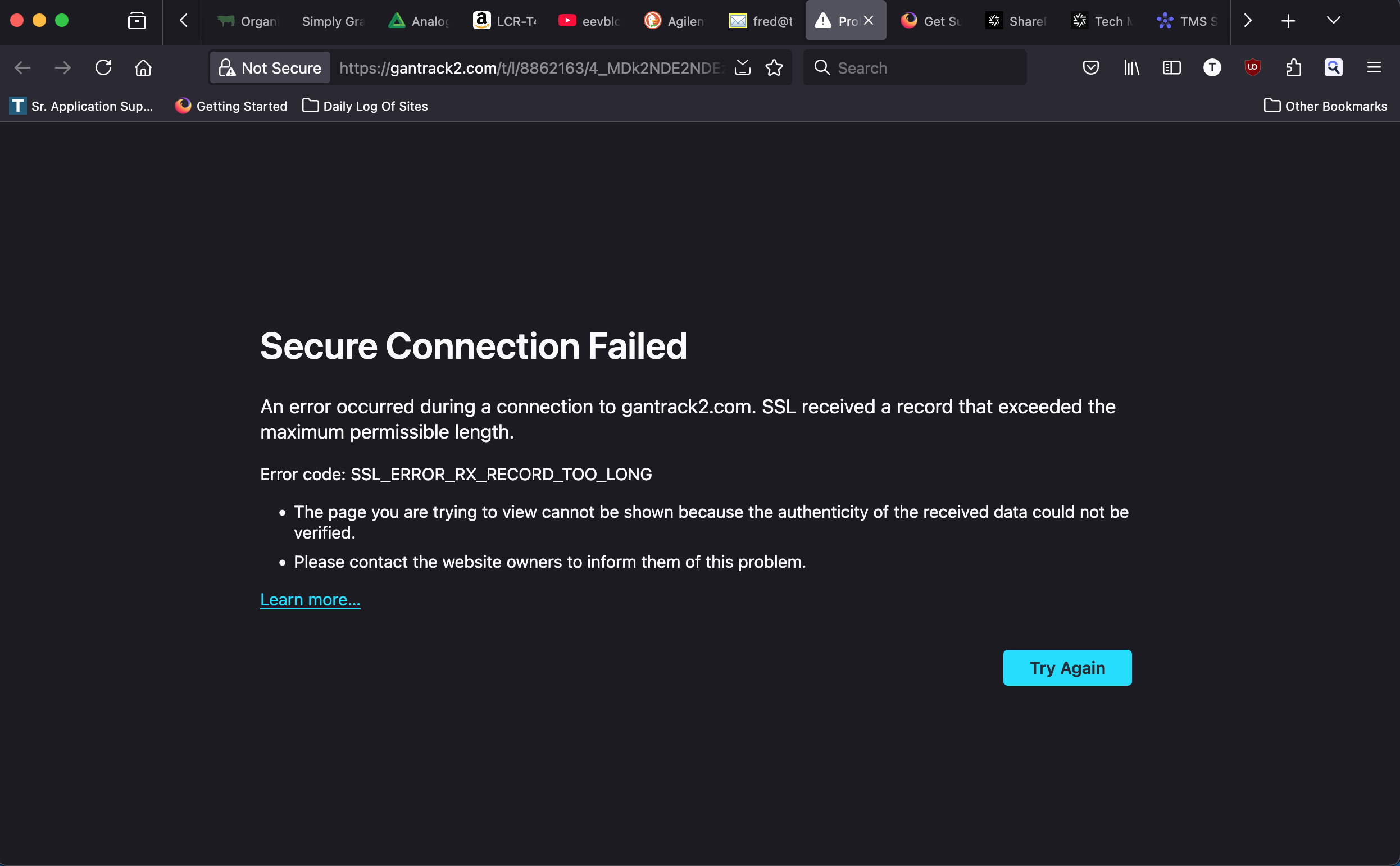Click the Not Secure site info badge
Image resolution: width=1400 pixels, height=866 pixels.
tap(270, 67)
